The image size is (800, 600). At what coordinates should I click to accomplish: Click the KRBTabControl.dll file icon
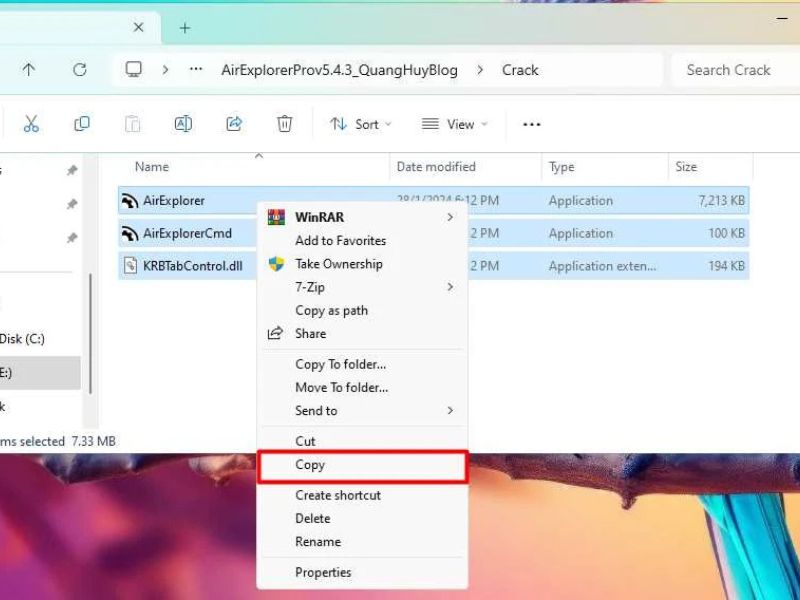130,266
